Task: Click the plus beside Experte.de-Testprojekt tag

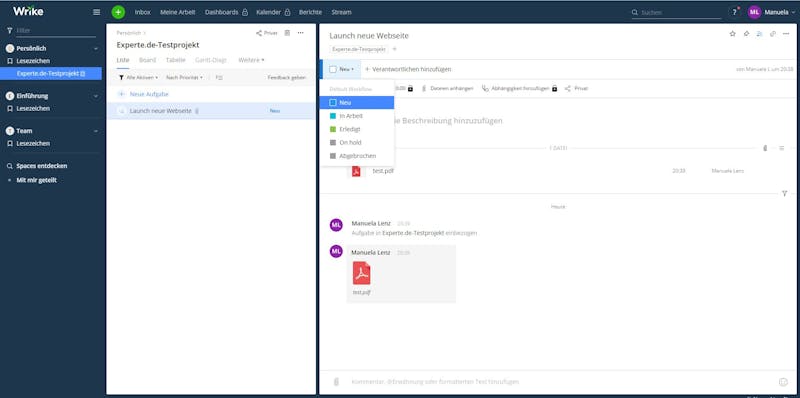Action: [x=394, y=49]
